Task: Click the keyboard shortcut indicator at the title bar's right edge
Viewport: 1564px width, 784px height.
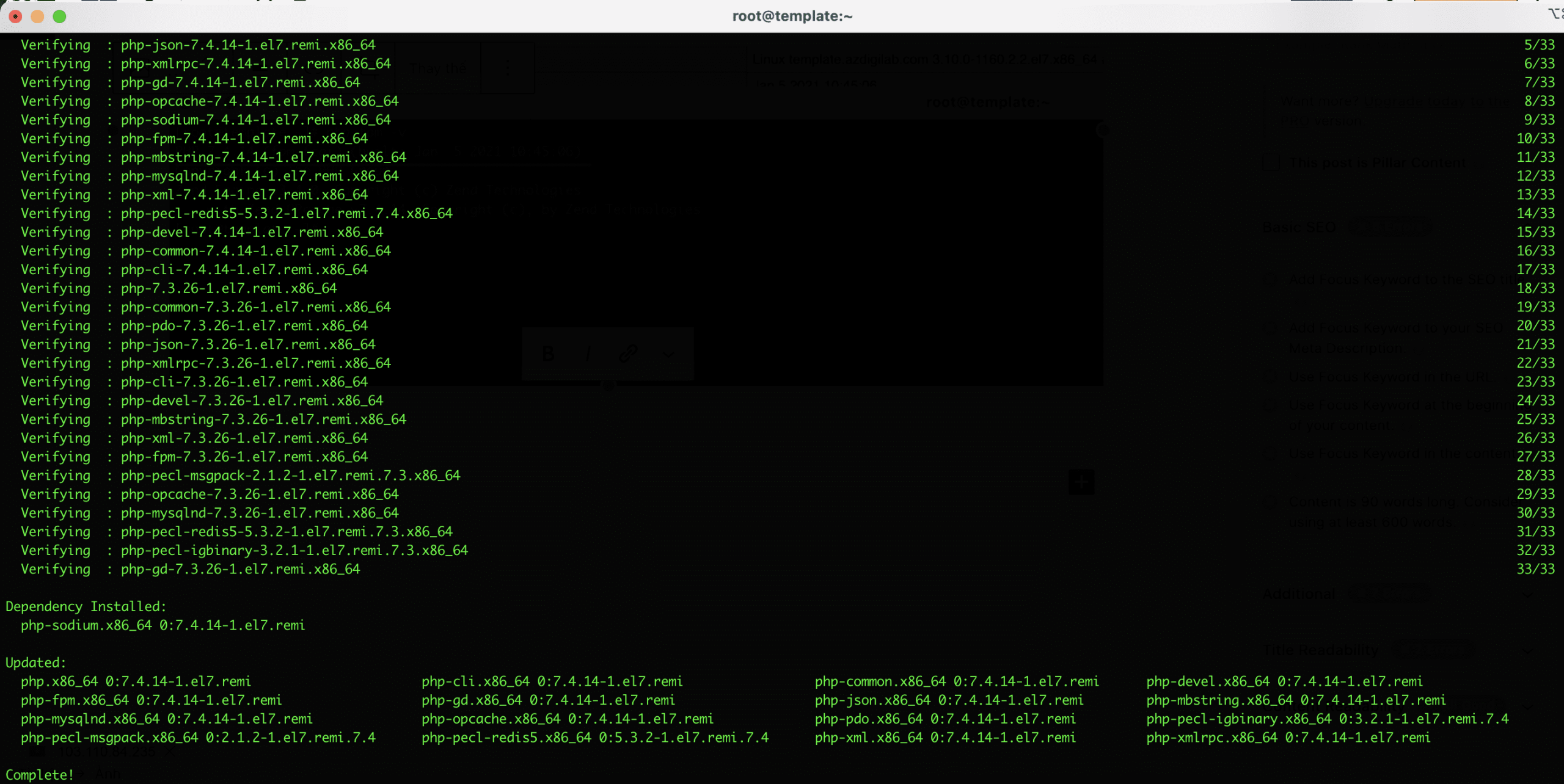Action: (1555, 13)
